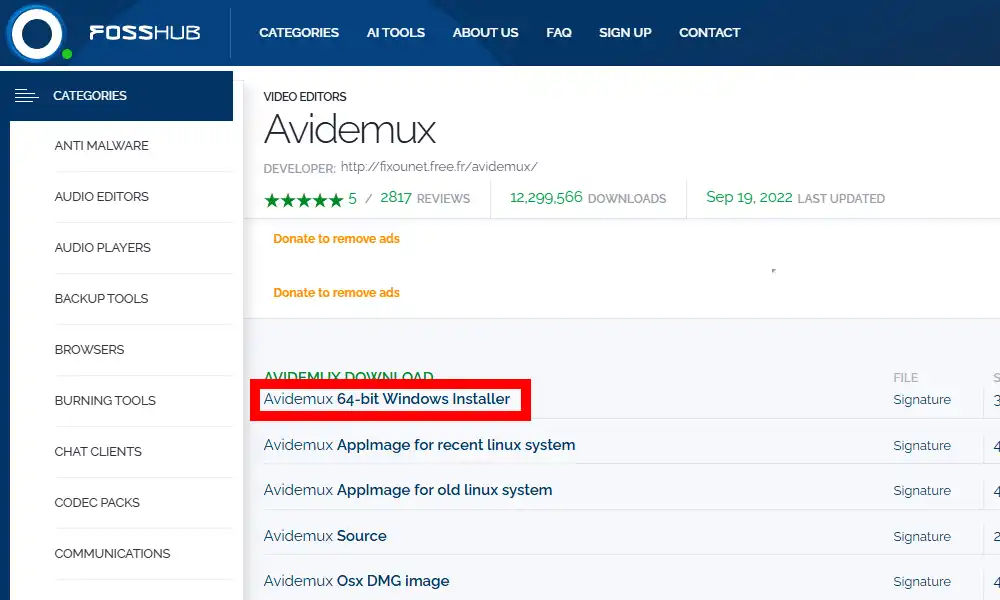Open the sidebar hamburger menu icon
The width and height of the screenshot is (1000, 600).
coord(26,96)
